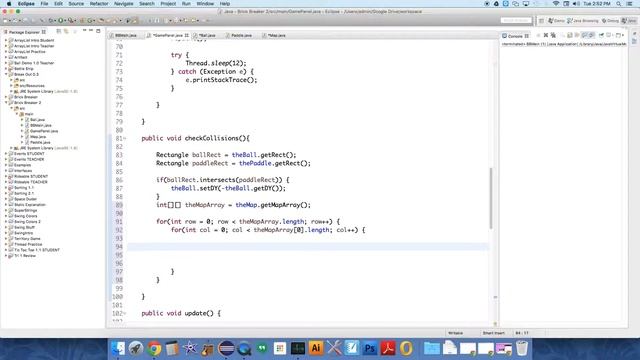
Task: Select the Sorting 2.1 project
Action: pyautogui.click(x=24, y=193)
